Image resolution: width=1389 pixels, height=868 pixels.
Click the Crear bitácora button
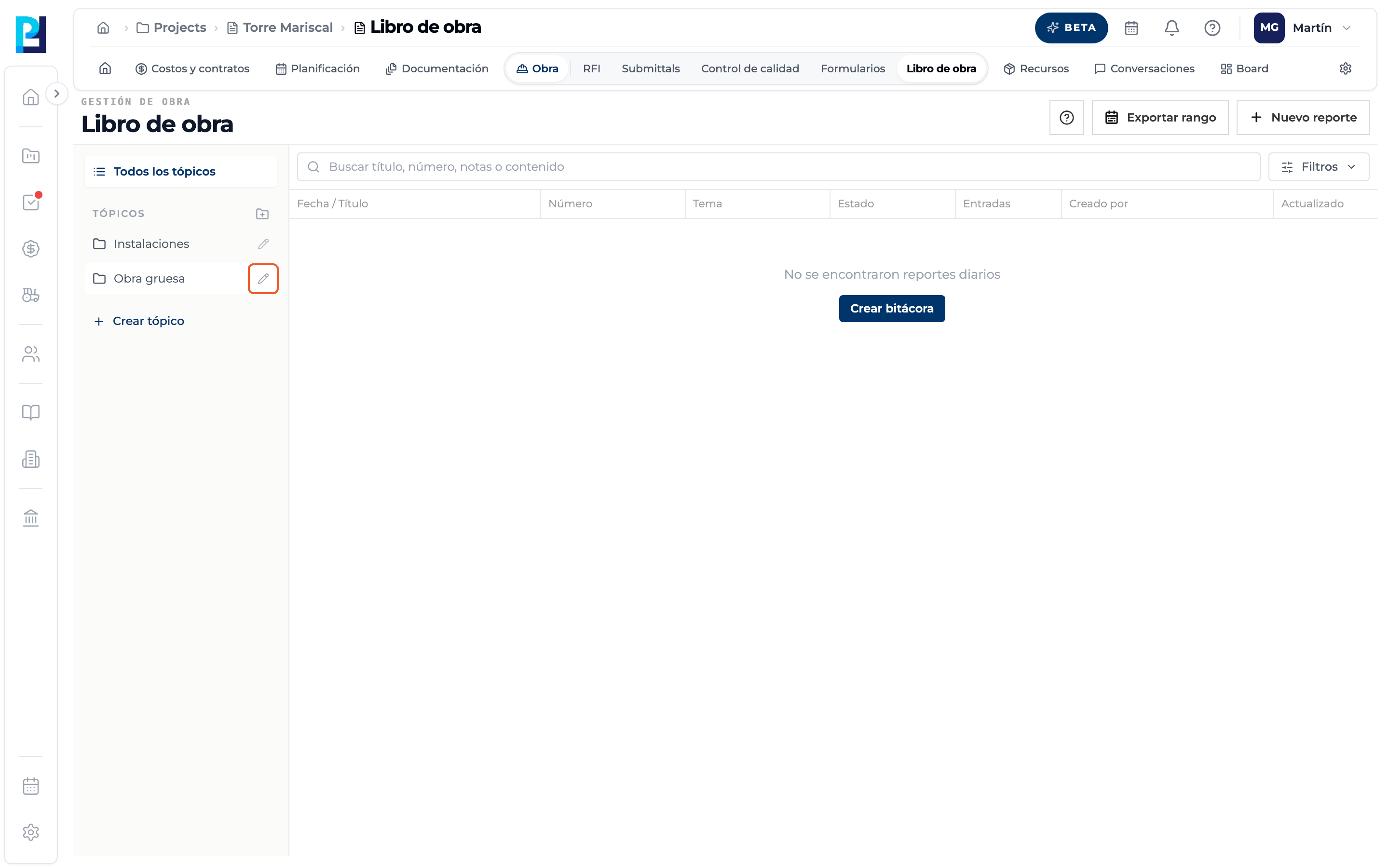tap(891, 309)
